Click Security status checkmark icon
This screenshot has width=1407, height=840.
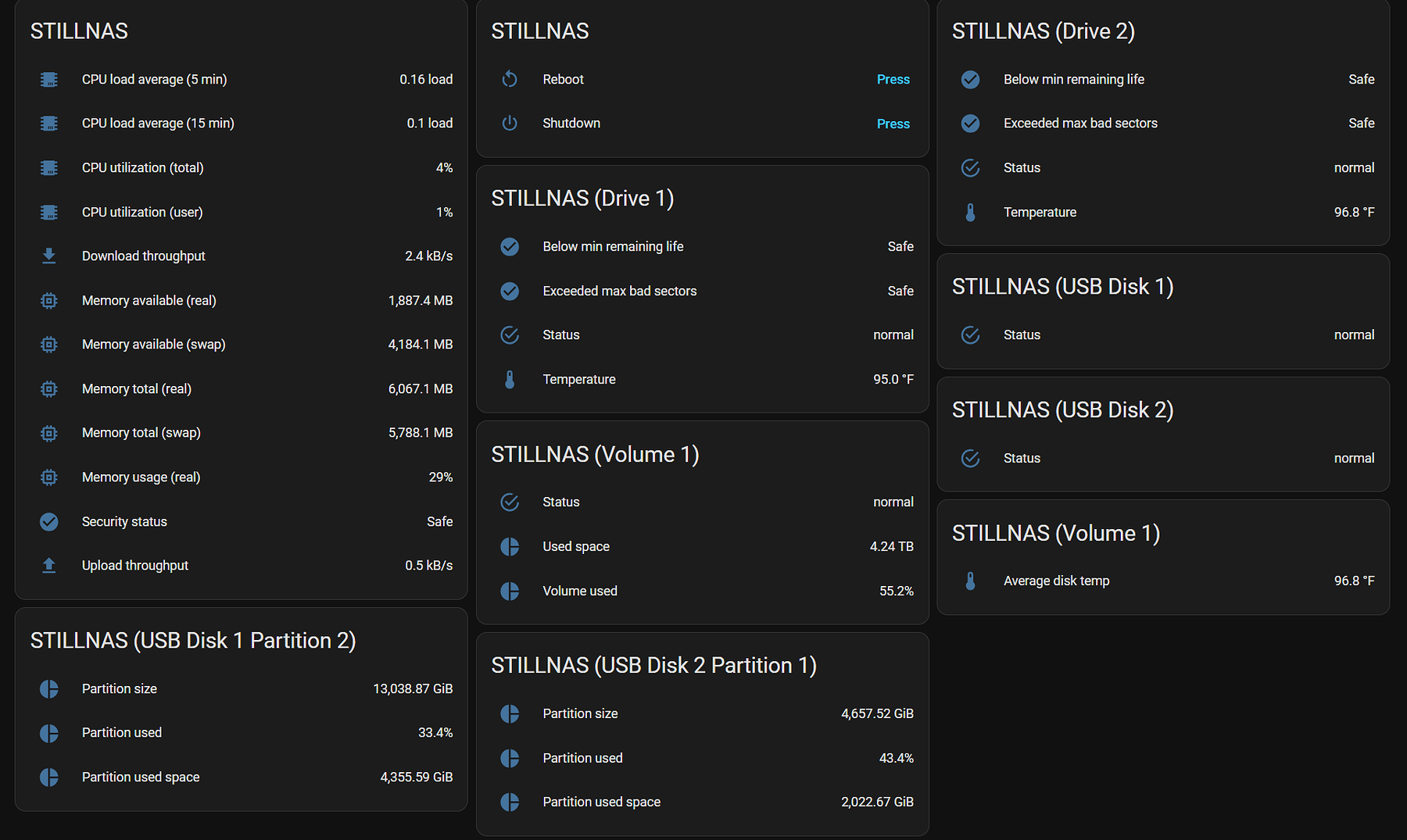point(48,522)
